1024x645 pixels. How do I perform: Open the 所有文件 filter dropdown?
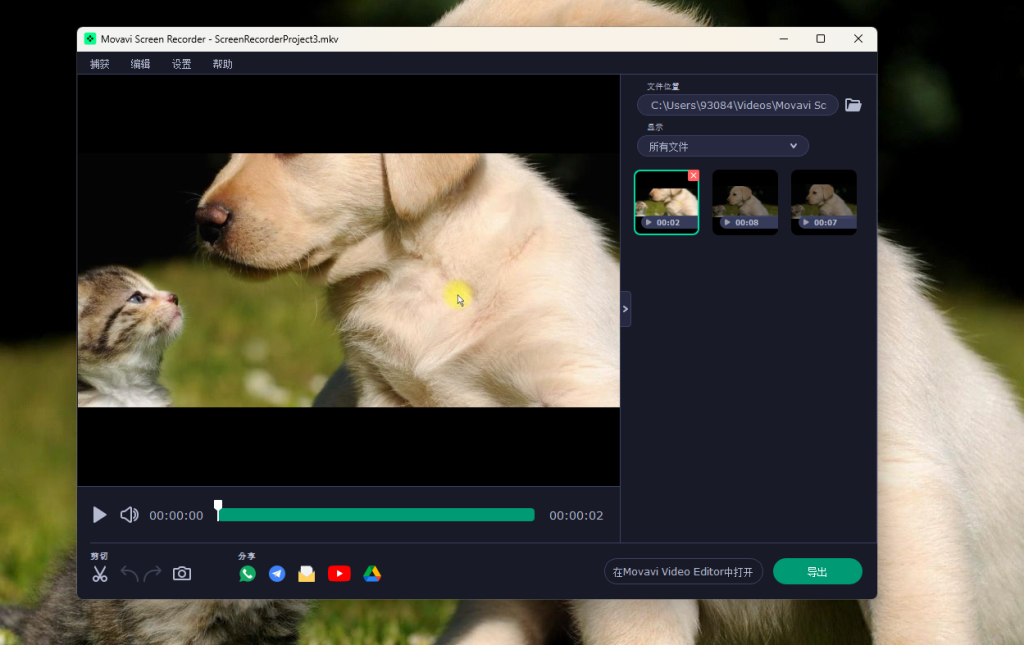click(x=722, y=145)
